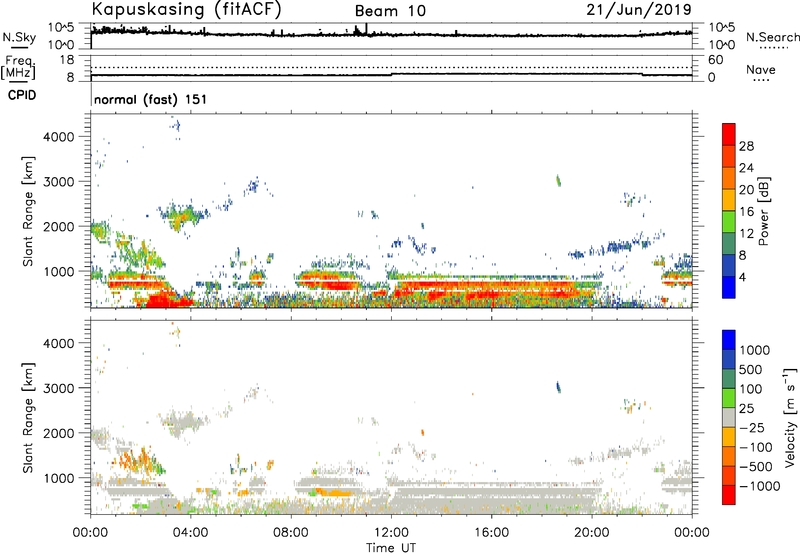
Task: Click the '18' tick on the frequency axis
Action: [x=67, y=60]
